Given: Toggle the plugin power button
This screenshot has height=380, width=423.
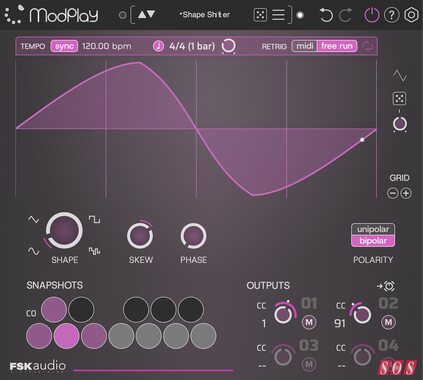Looking at the screenshot, I should coord(371,15).
